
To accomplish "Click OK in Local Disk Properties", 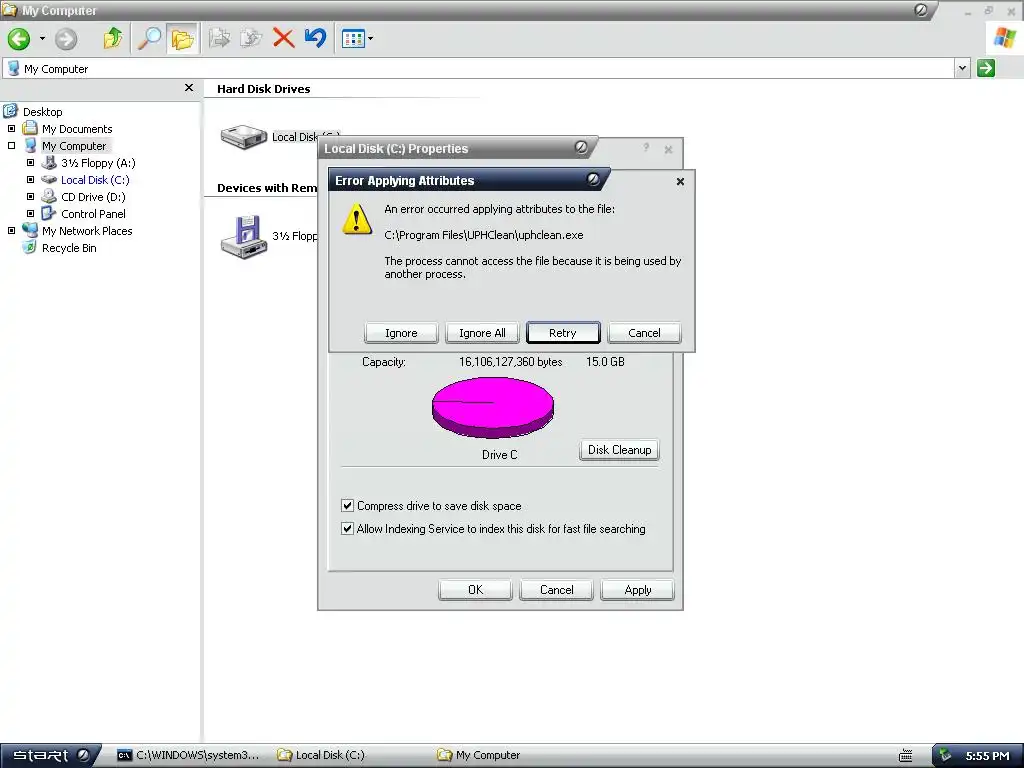I will click(x=475, y=590).
